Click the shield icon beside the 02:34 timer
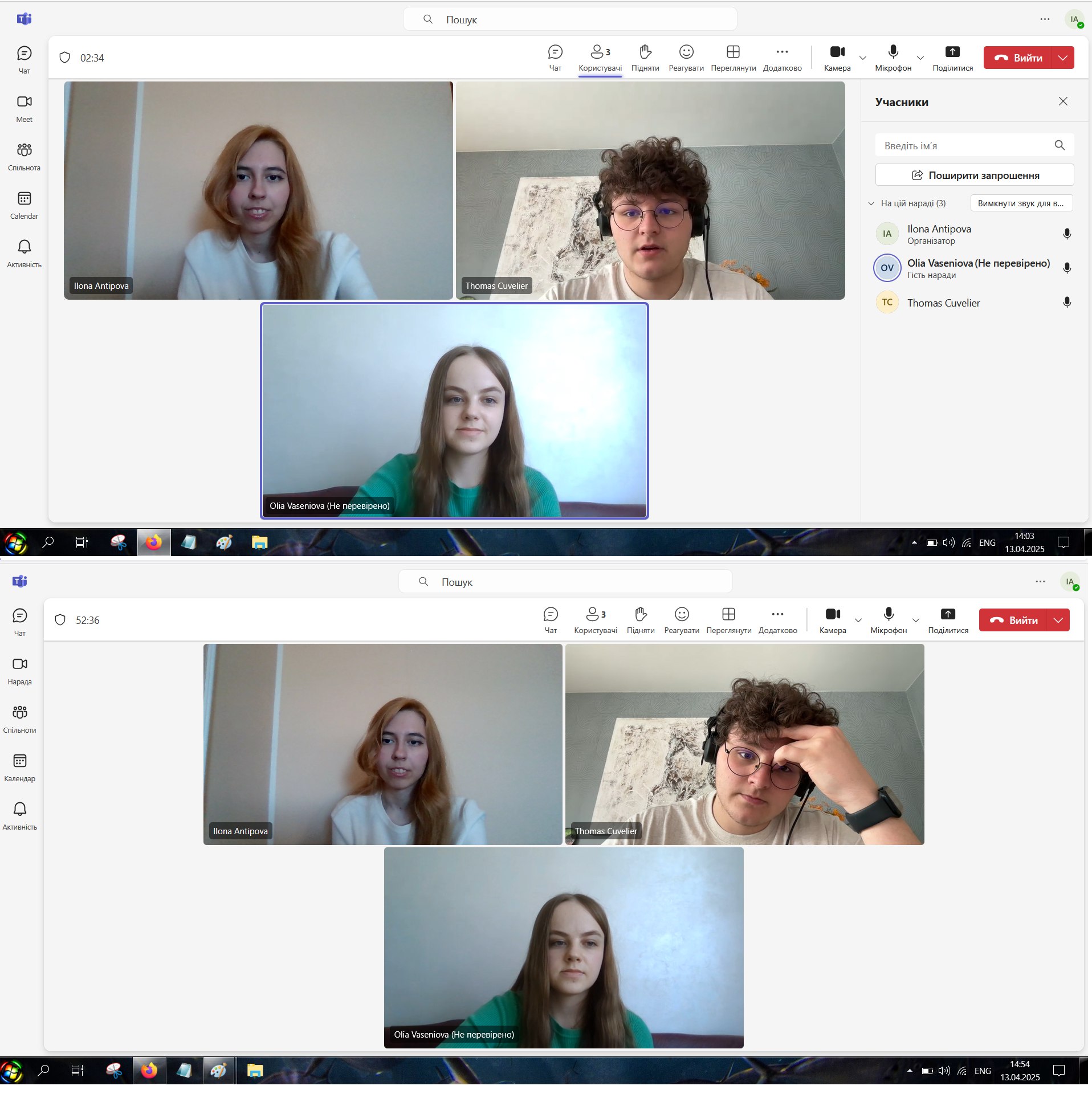Viewport: 1092px width, 1094px height. [64, 58]
